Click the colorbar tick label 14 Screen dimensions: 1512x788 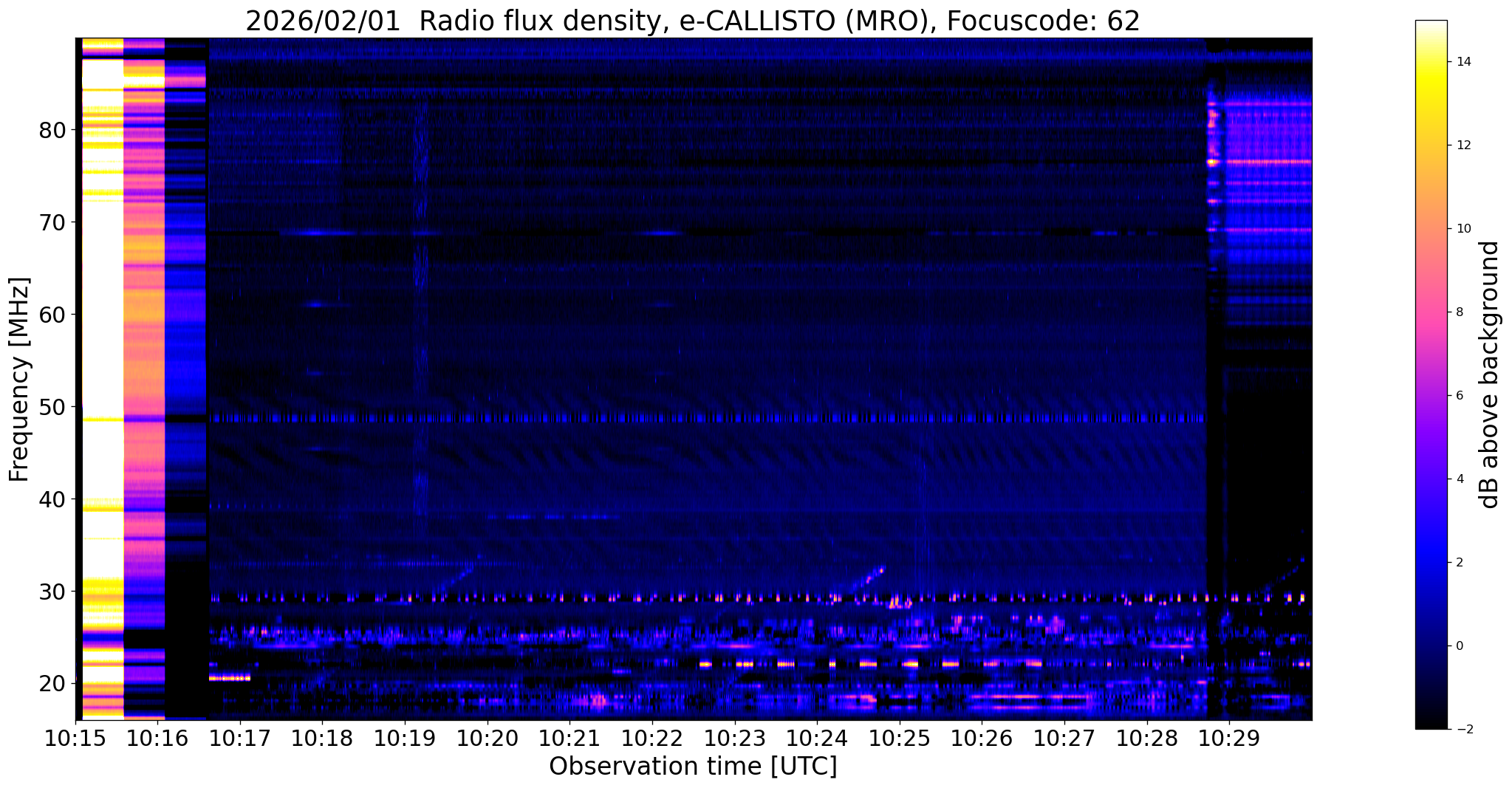tap(1463, 62)
